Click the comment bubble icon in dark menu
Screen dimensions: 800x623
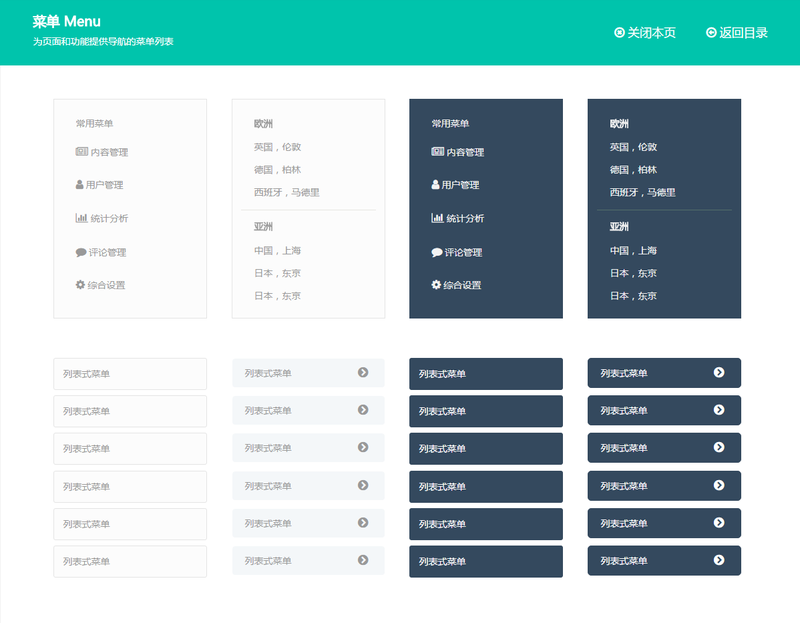pos(437,252)
